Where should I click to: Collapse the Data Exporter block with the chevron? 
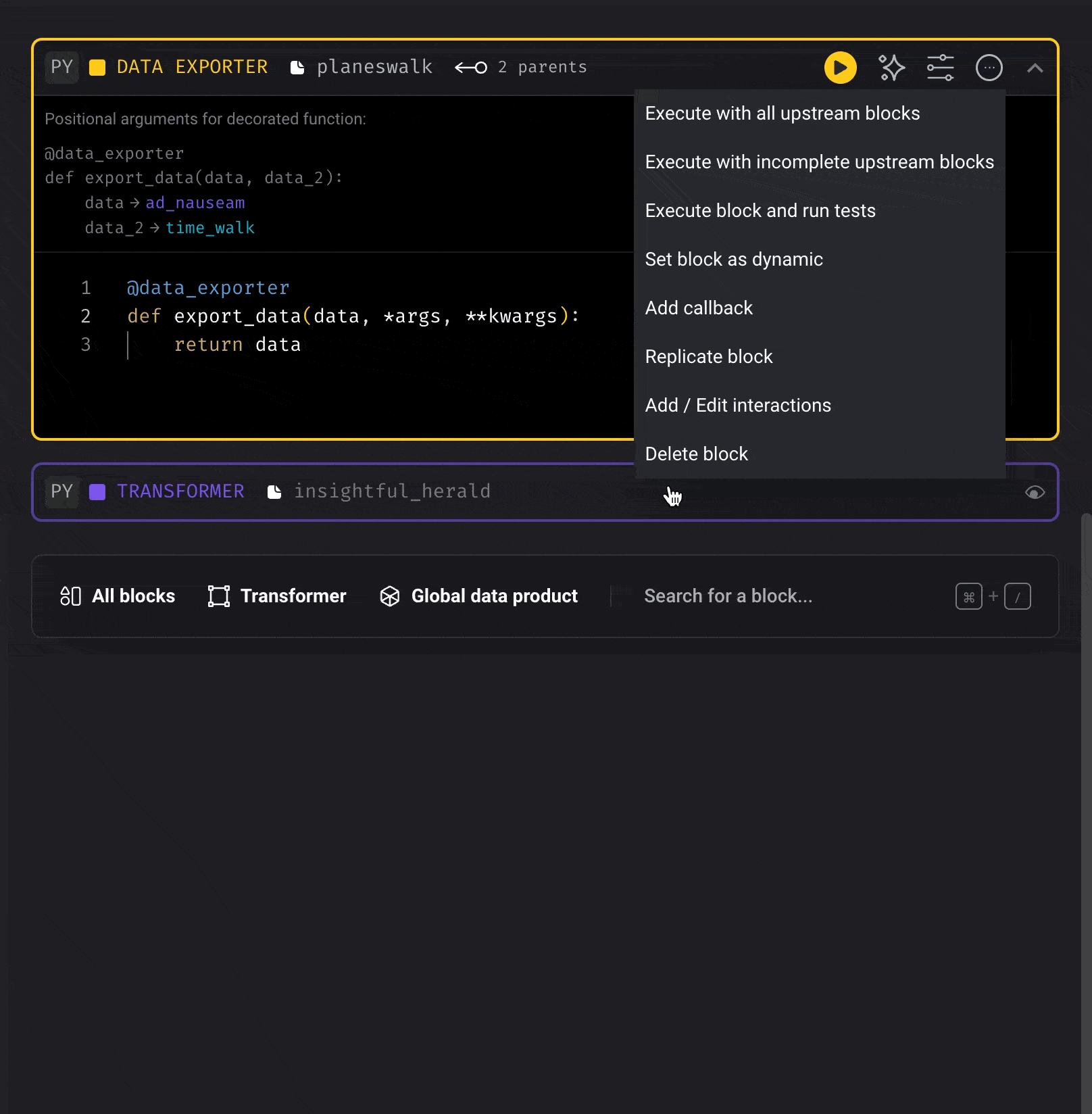1035,68
